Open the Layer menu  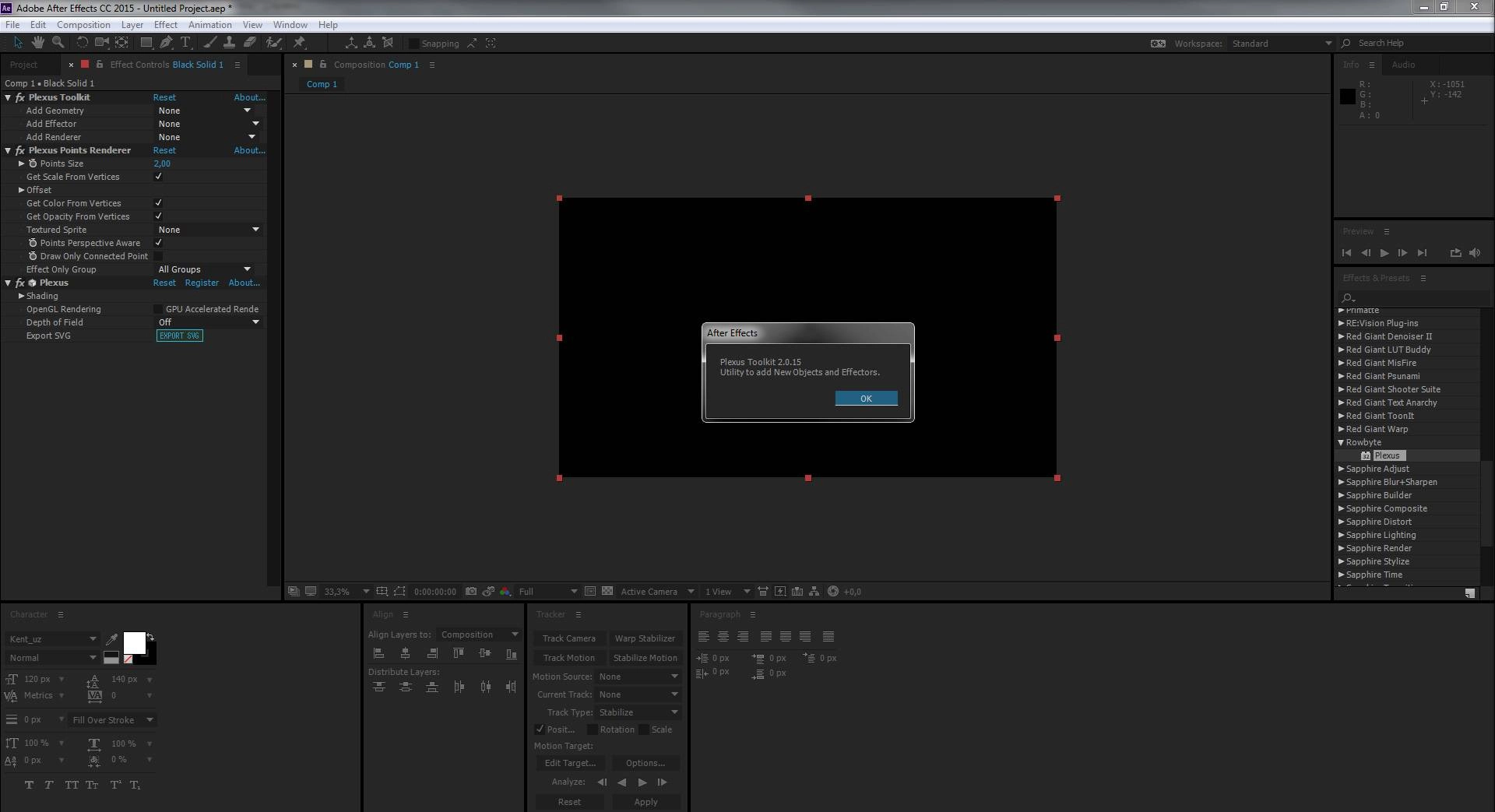[x=132, y=25]
